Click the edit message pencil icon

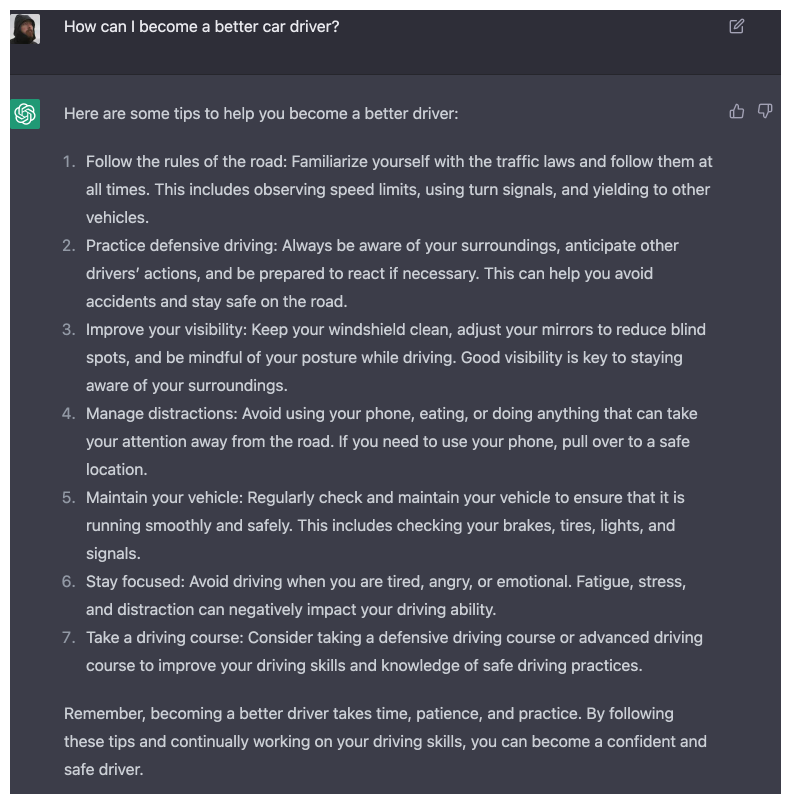tap(737, 27)
